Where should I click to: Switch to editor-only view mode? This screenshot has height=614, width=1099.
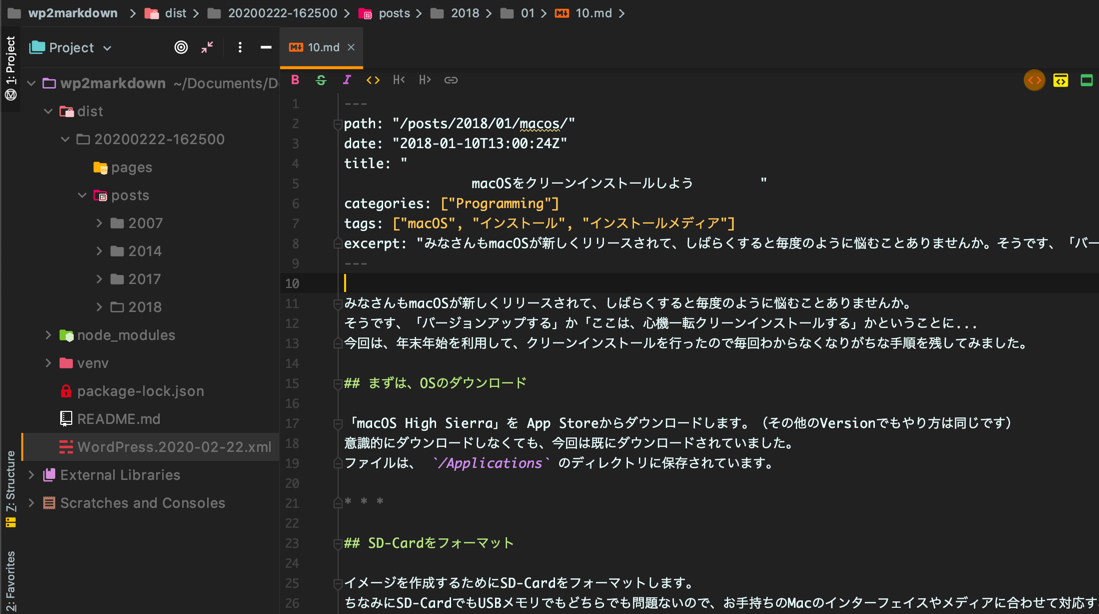[1034, 80]
